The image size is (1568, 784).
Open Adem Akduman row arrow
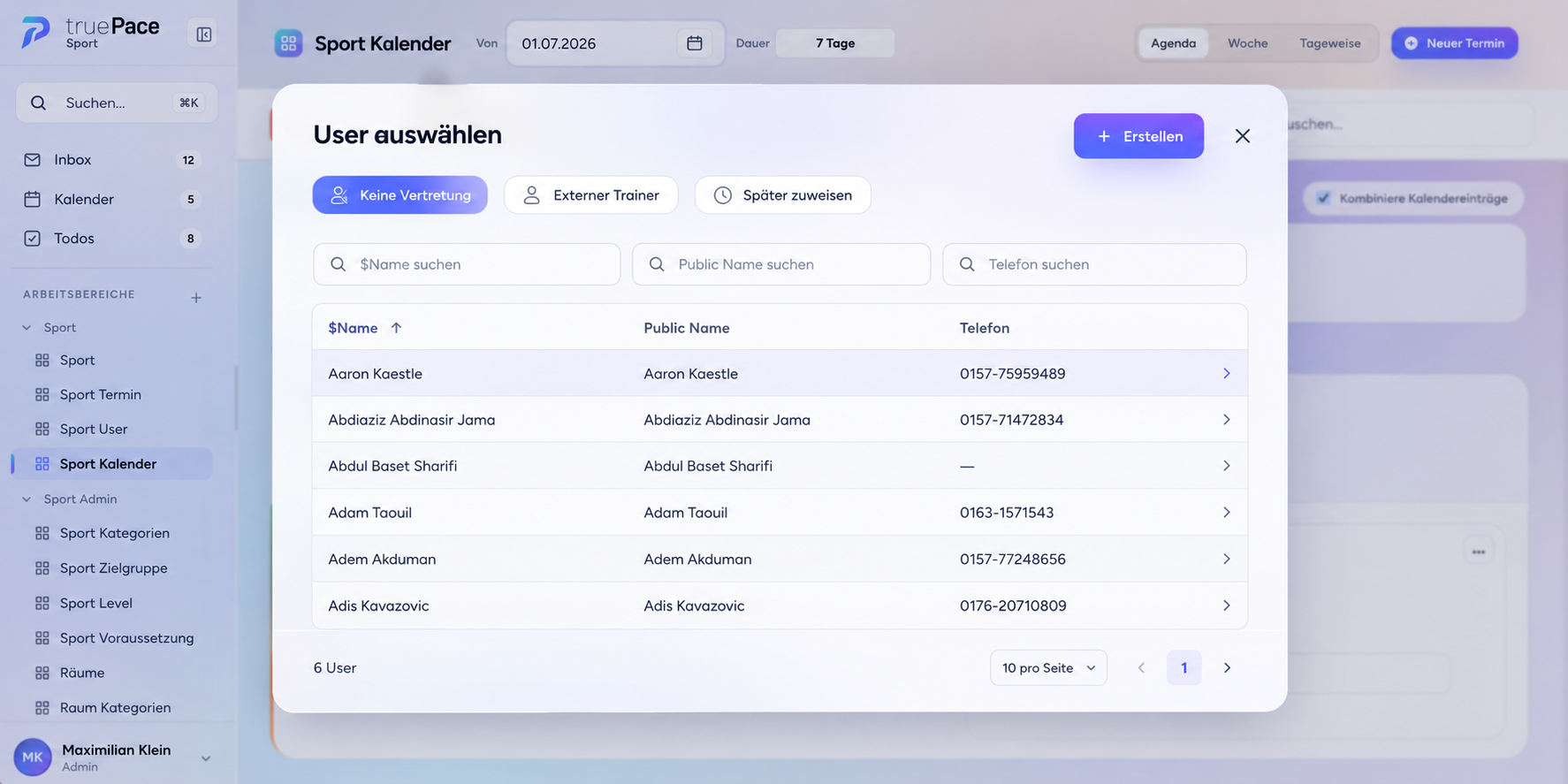1226,559
